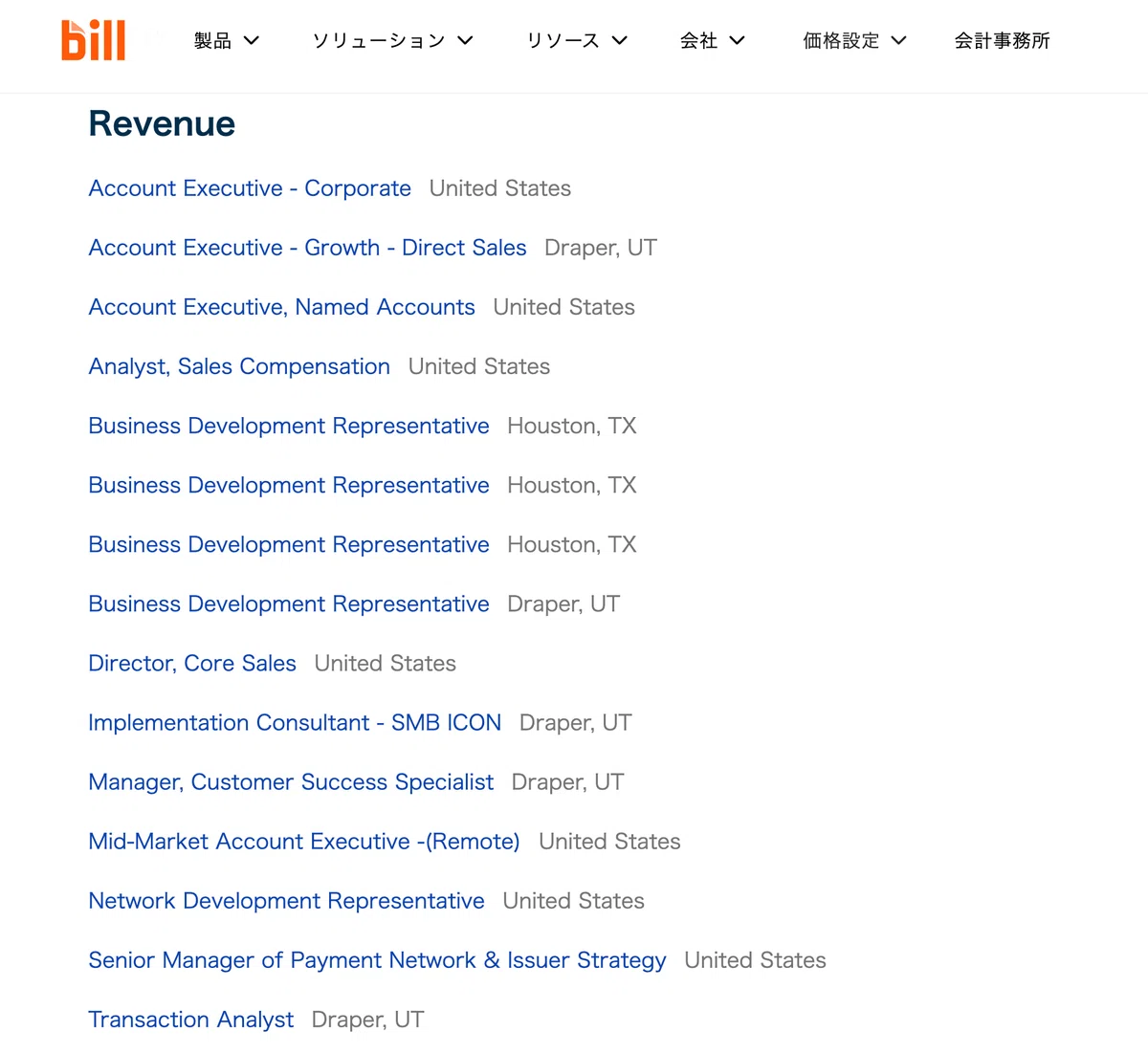The image size is (1148, 1053).
Task: Open Analyst, Sales Compensation listing
Action: [239, 366]
